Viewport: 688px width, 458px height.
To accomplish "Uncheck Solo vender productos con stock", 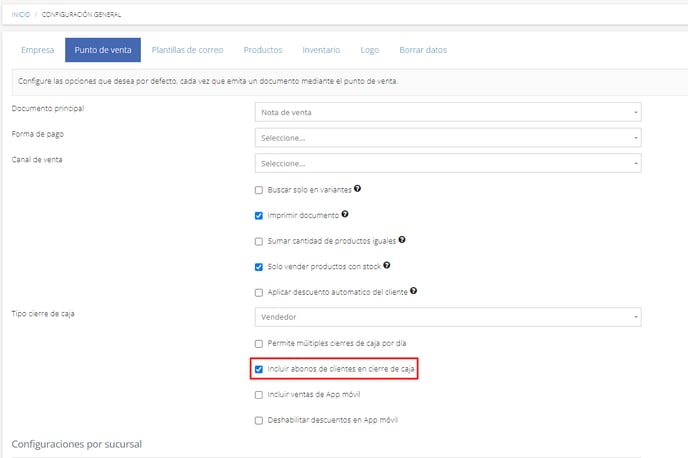I will [x=259, y=267].
